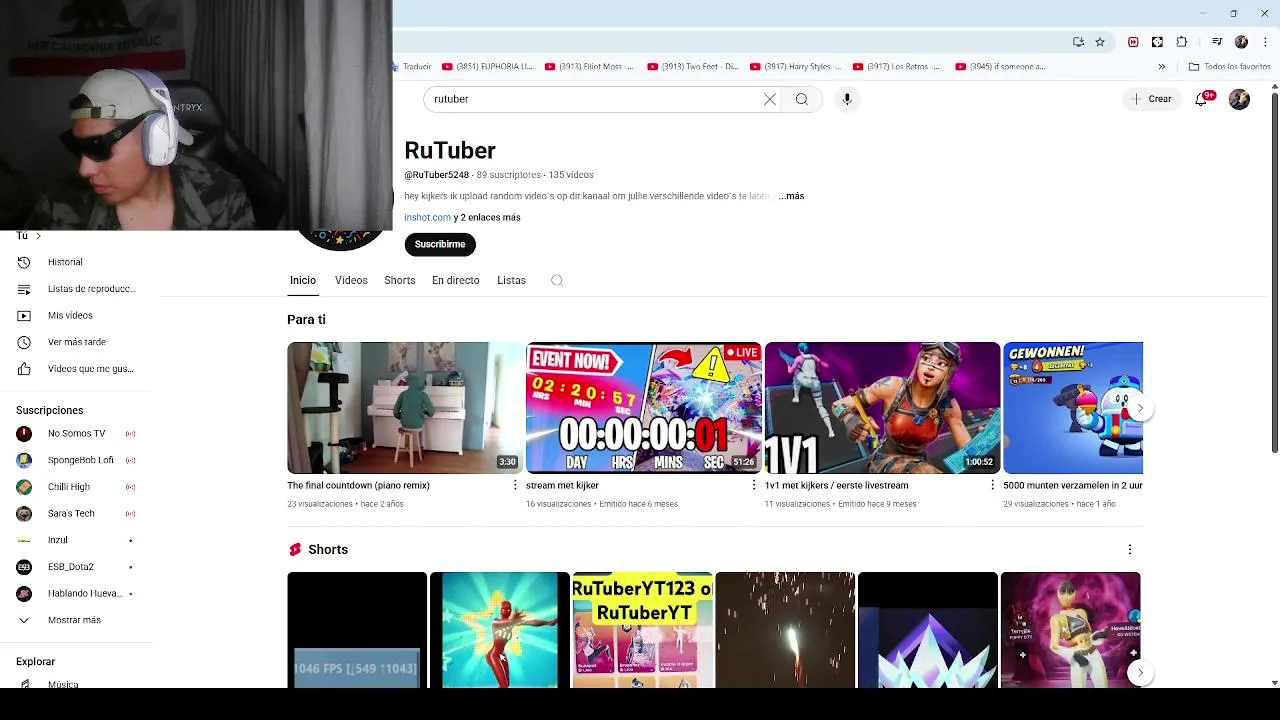
Task: Expand the Tú section chevron
Action: pyautogui.click(x=38, y=236)
